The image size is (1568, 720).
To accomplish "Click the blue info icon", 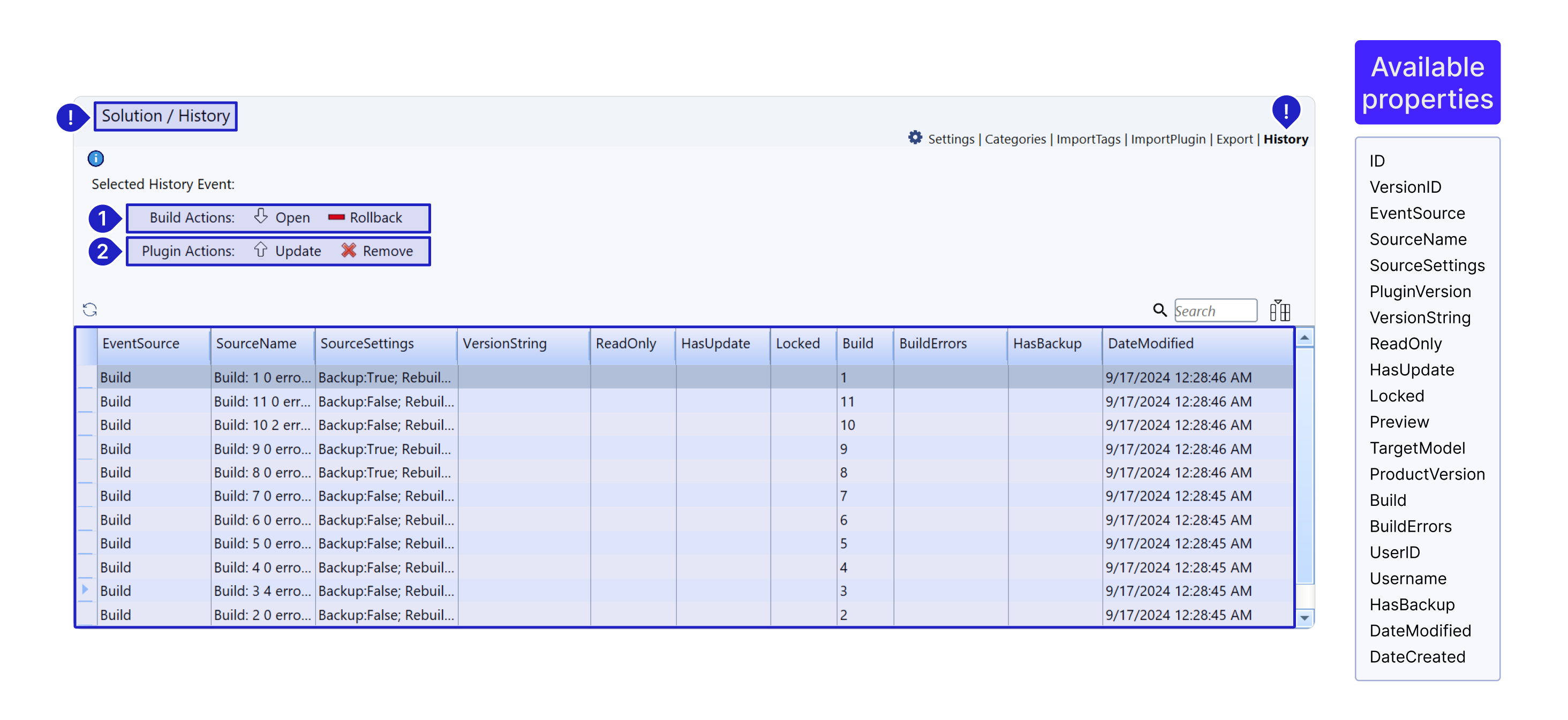I will pyautogui.click(x=95, y=159).
